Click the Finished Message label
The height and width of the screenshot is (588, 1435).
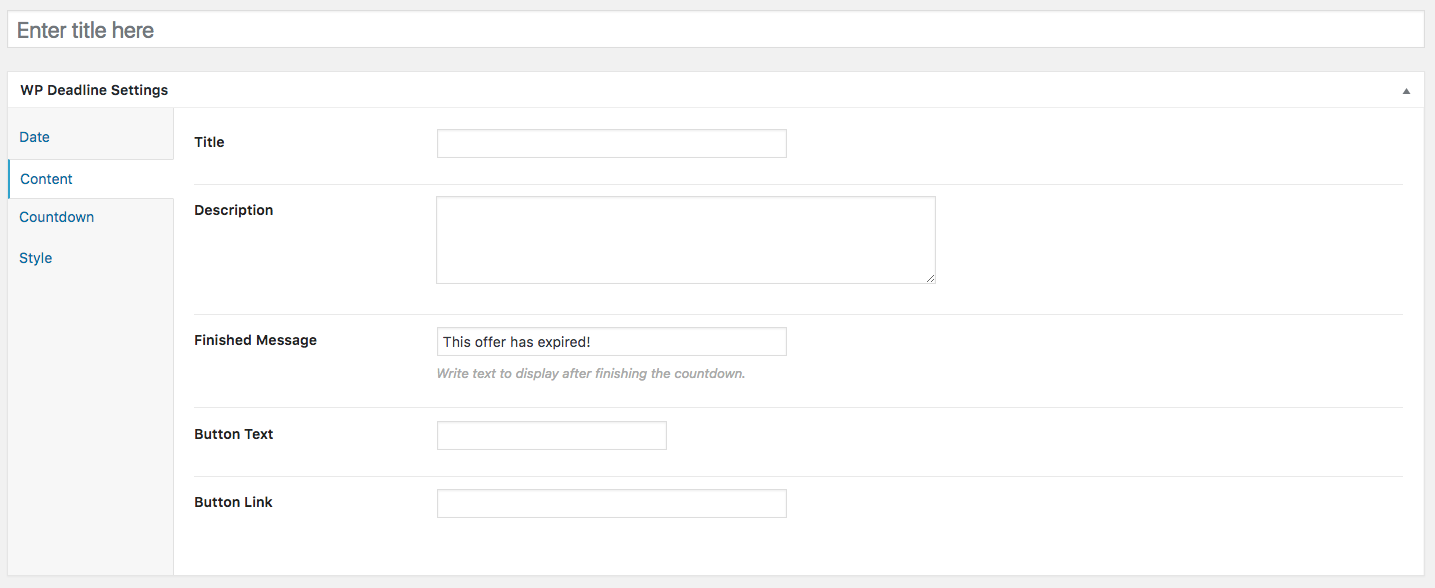click(255, 340)
